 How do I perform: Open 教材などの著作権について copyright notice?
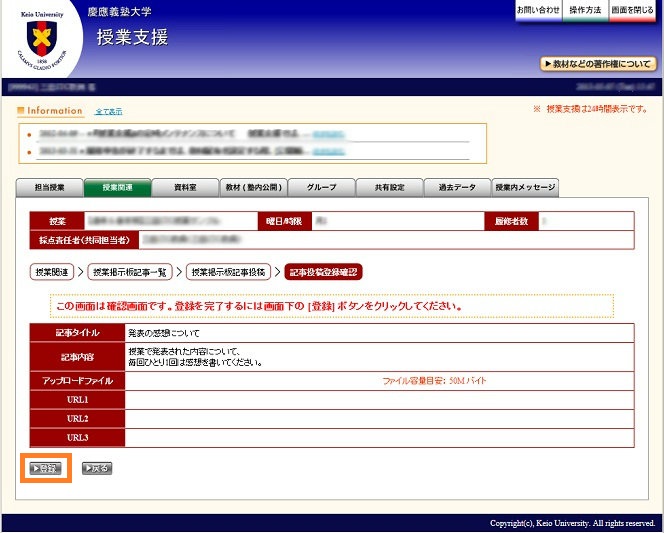[x=598, y=64]
